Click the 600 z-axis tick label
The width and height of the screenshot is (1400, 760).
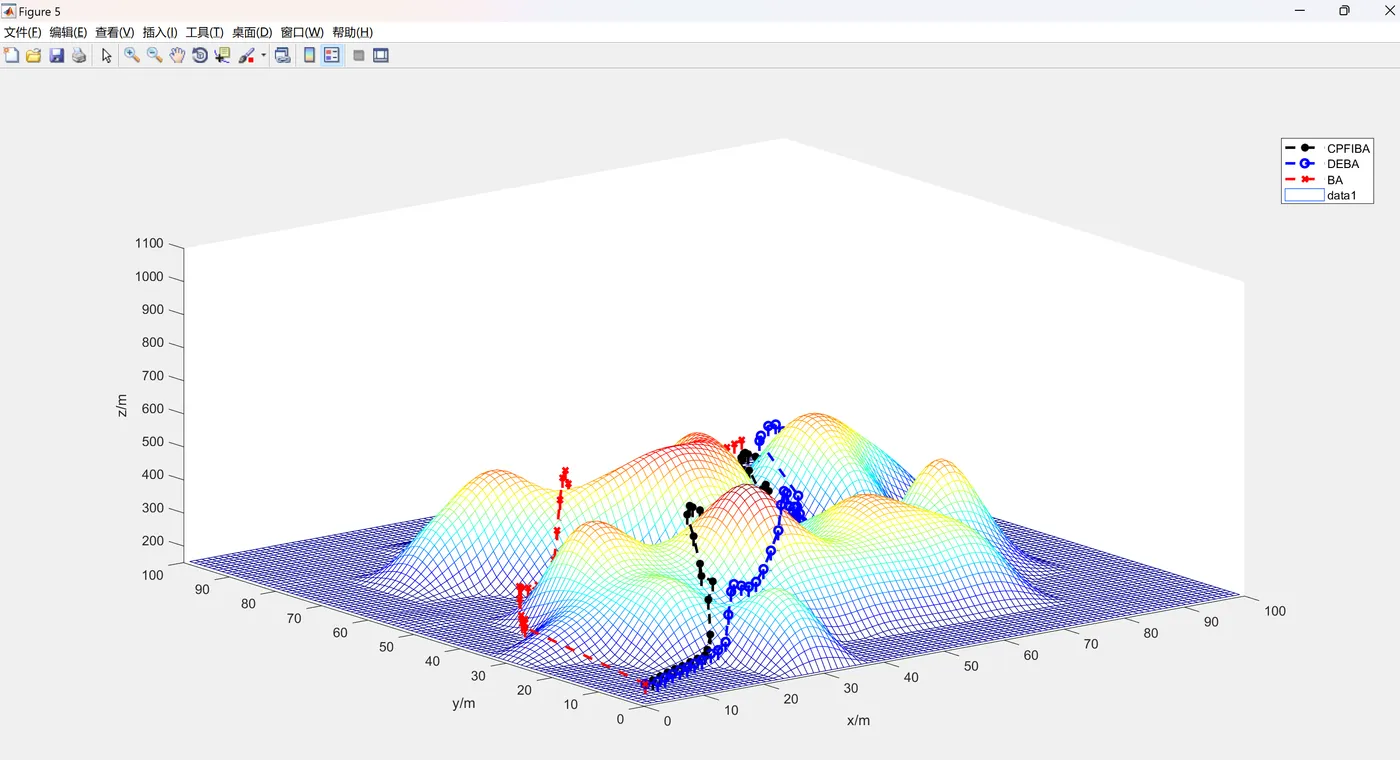(153, 409)
